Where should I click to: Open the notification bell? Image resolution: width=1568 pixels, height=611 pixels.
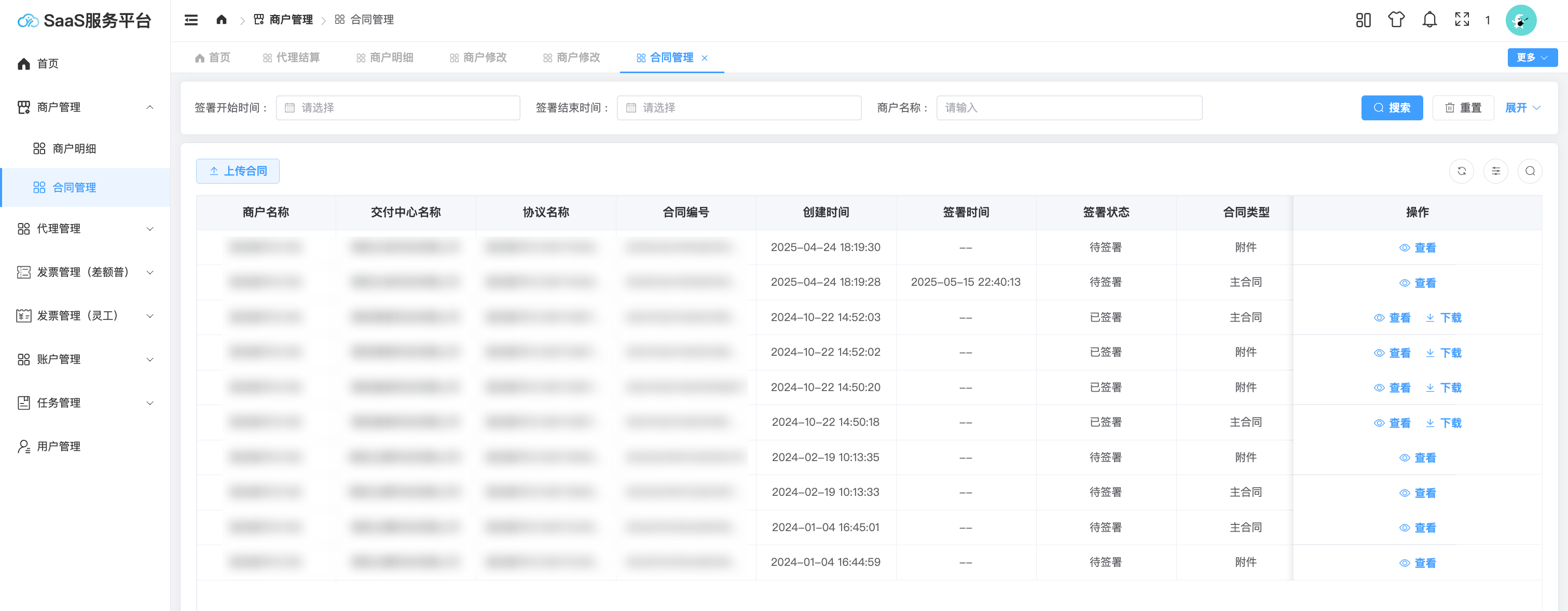pyautogui.click(x=1429, y=20)
